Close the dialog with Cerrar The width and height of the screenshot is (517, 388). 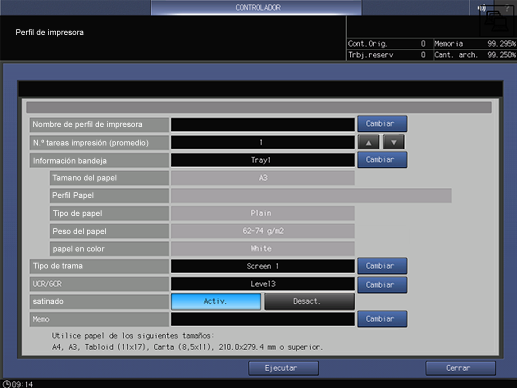click(x=460, y=368)
